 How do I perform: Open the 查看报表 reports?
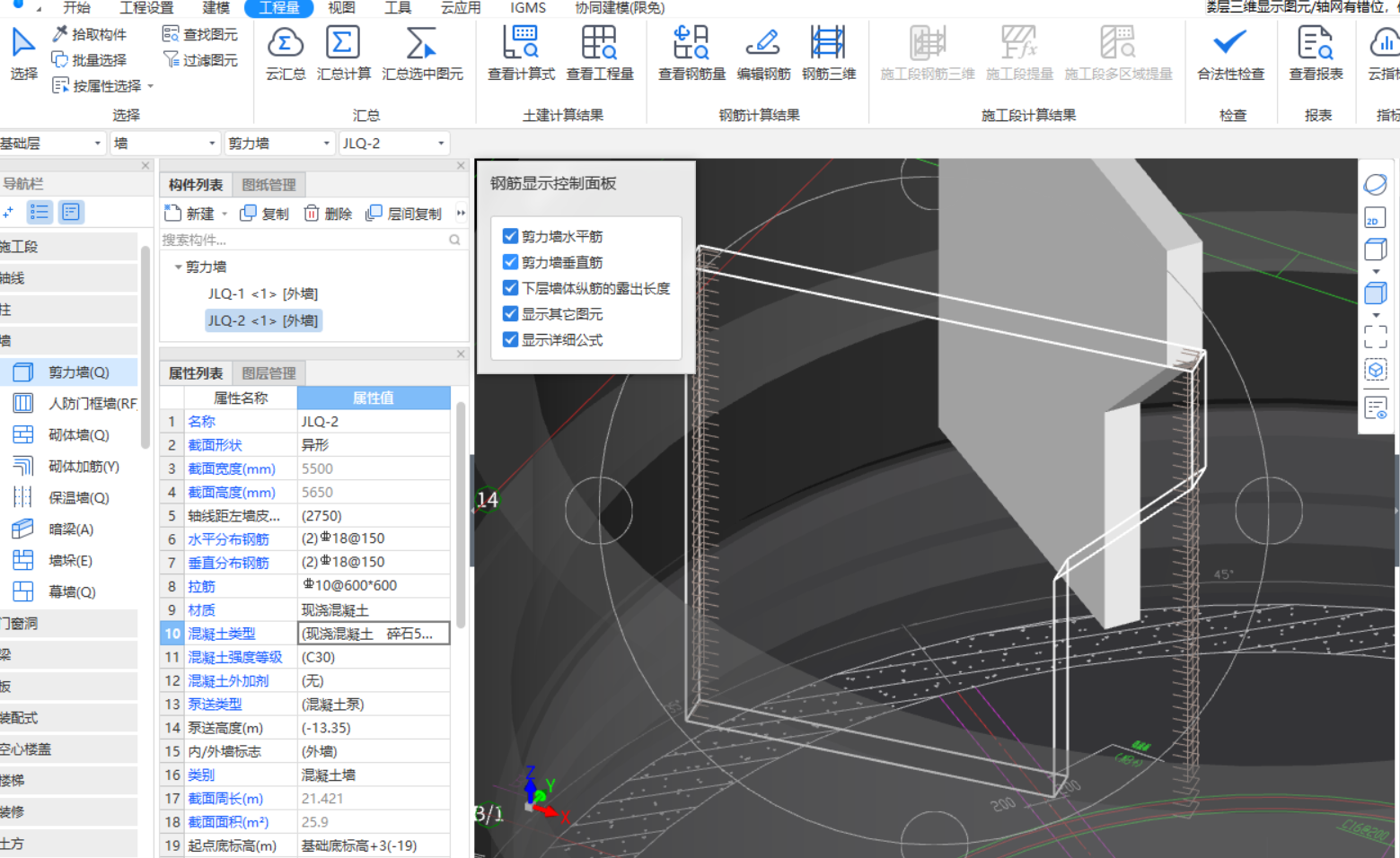pyautogui.click(x=1316, y=54)
